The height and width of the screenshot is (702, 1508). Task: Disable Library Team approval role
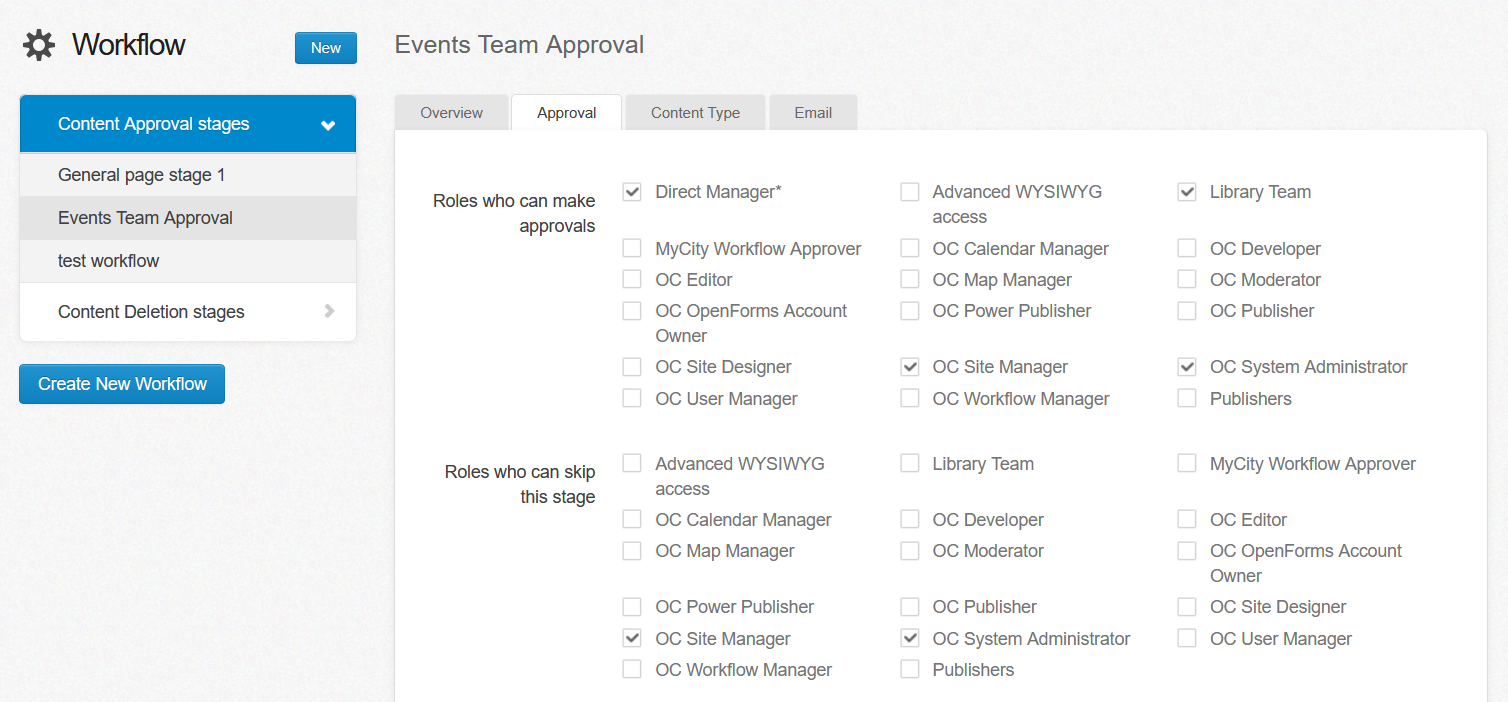coord(1186,191)
